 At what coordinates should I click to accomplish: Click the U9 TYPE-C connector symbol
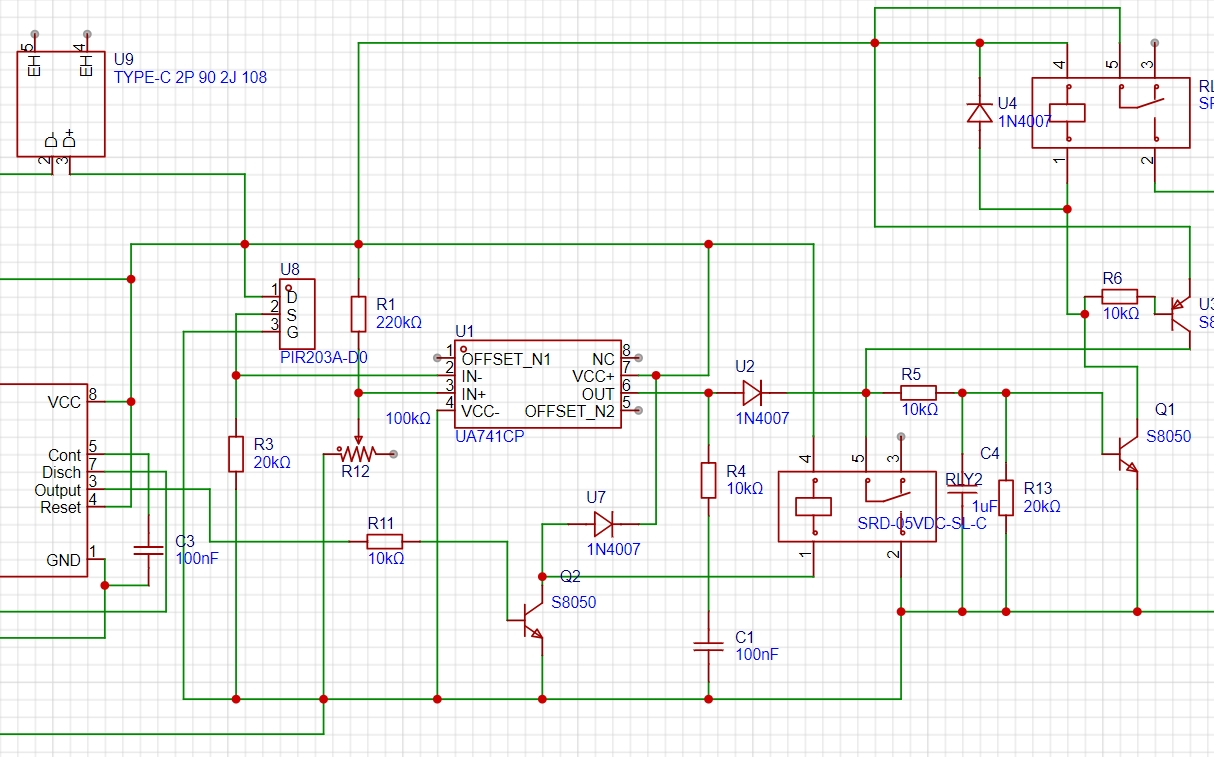point(61,104)
